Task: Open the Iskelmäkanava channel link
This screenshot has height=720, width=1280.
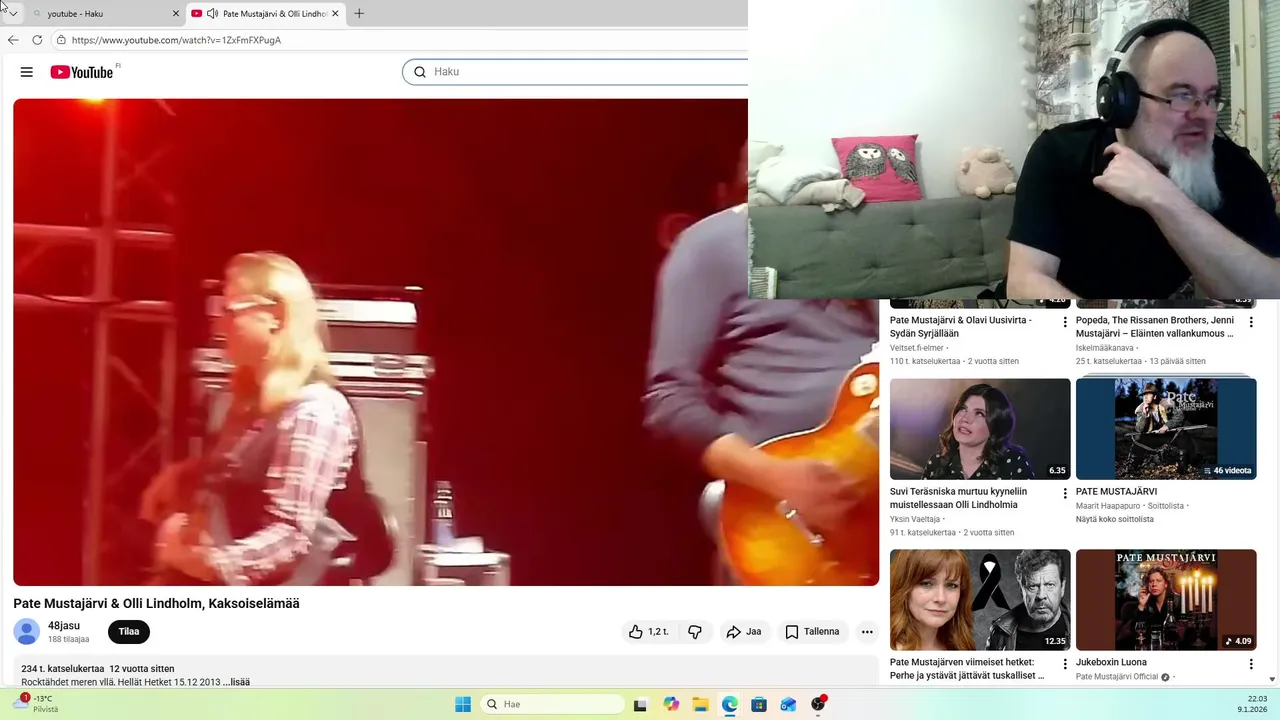Action: point(1105,348)
